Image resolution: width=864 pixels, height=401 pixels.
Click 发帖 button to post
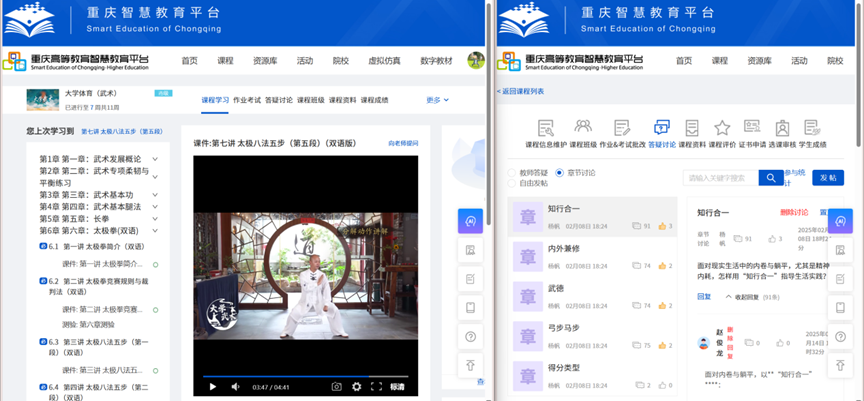828,177
